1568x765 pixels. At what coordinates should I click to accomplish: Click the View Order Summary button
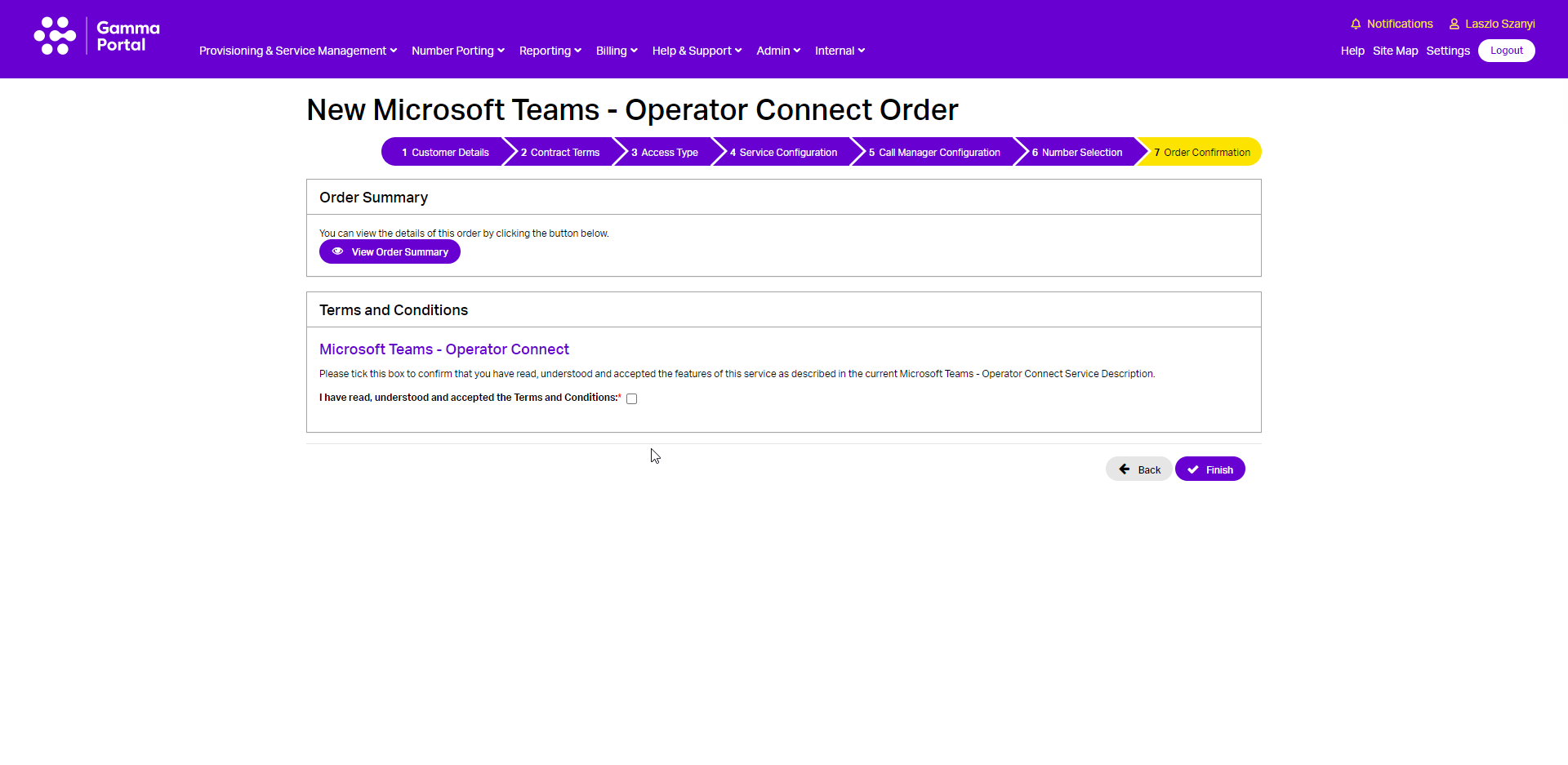(390, 251)
